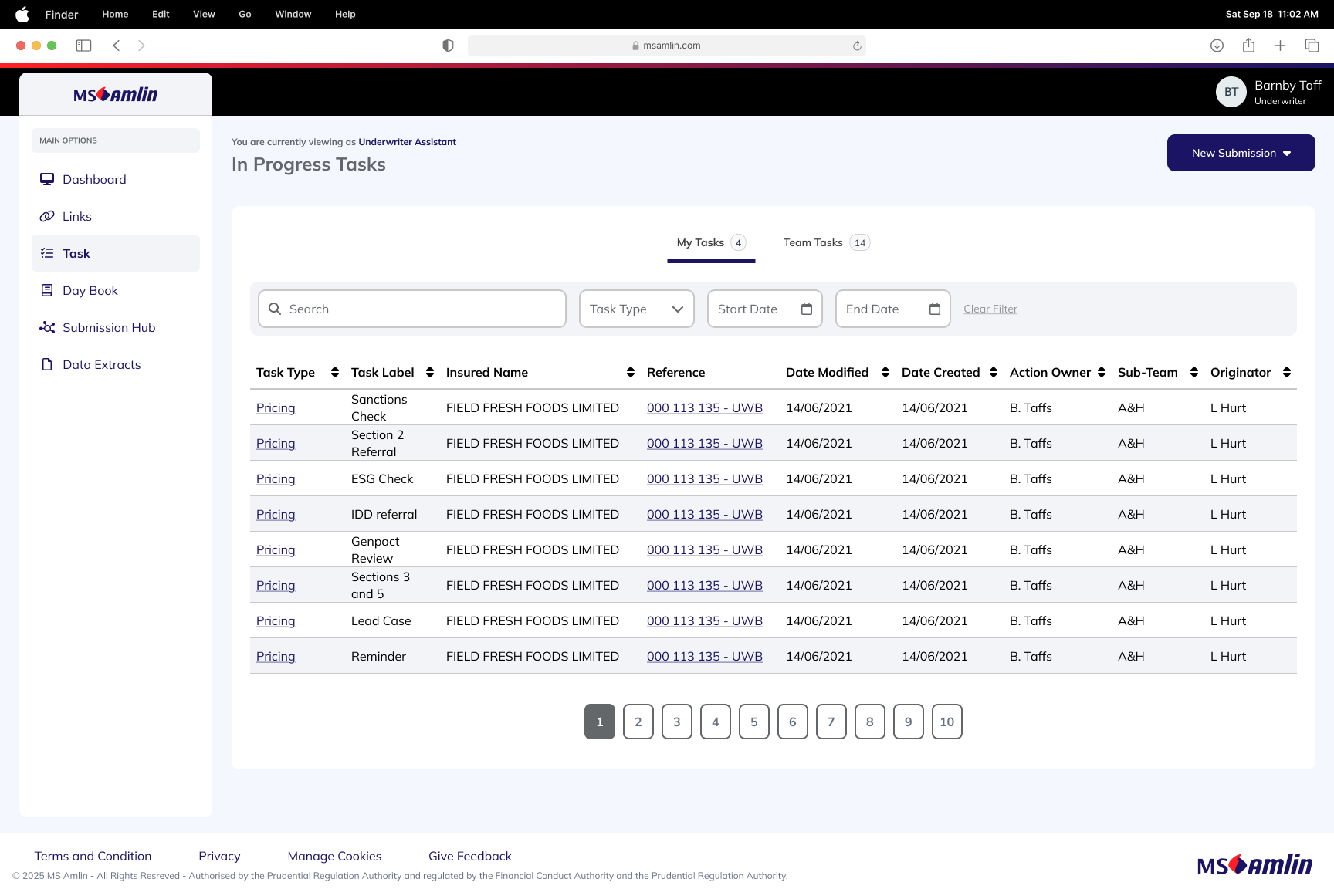
Task: Sort by Originator column arrows
Action: click(x=1287, y=372)
